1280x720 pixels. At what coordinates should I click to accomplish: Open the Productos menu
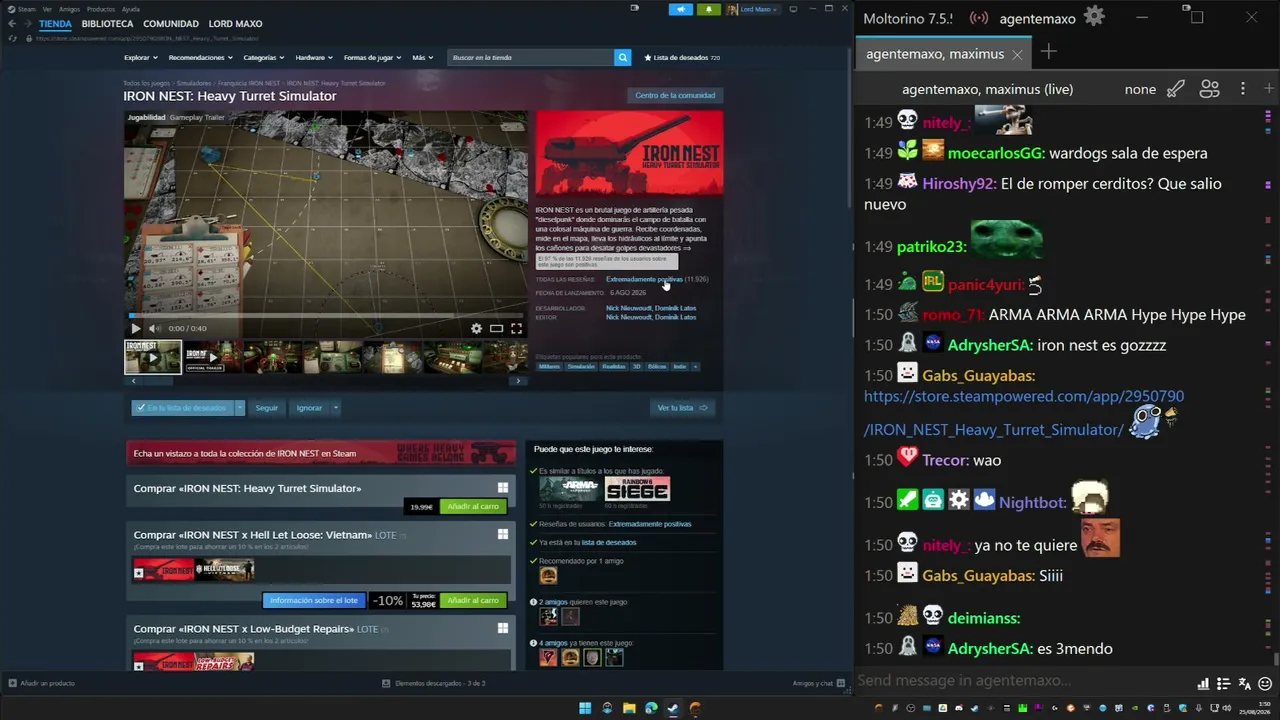[x=101, y=9]
